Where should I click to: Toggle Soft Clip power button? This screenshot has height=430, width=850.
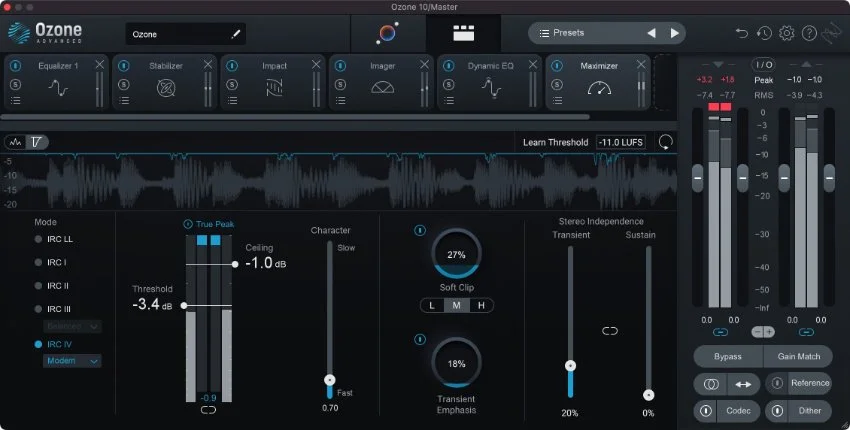click(x=420, y=230)
